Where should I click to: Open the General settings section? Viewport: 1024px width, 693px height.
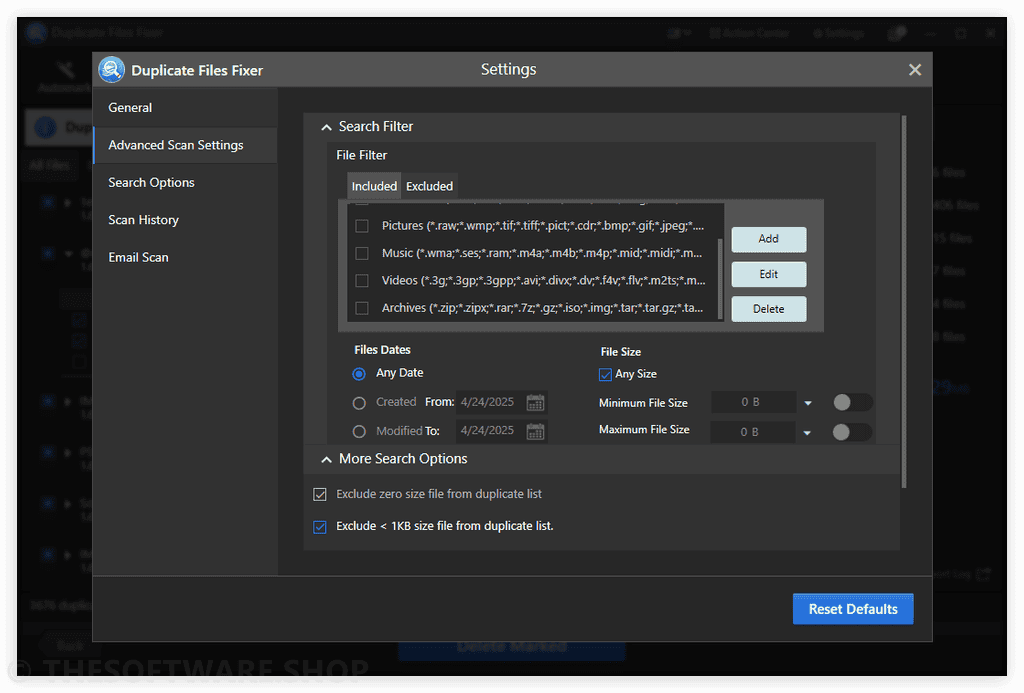[185, 108]
